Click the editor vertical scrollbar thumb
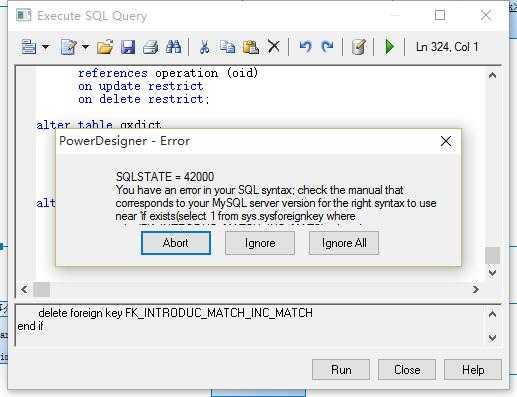Screen dimensions: 517x397 coord(492,255)
